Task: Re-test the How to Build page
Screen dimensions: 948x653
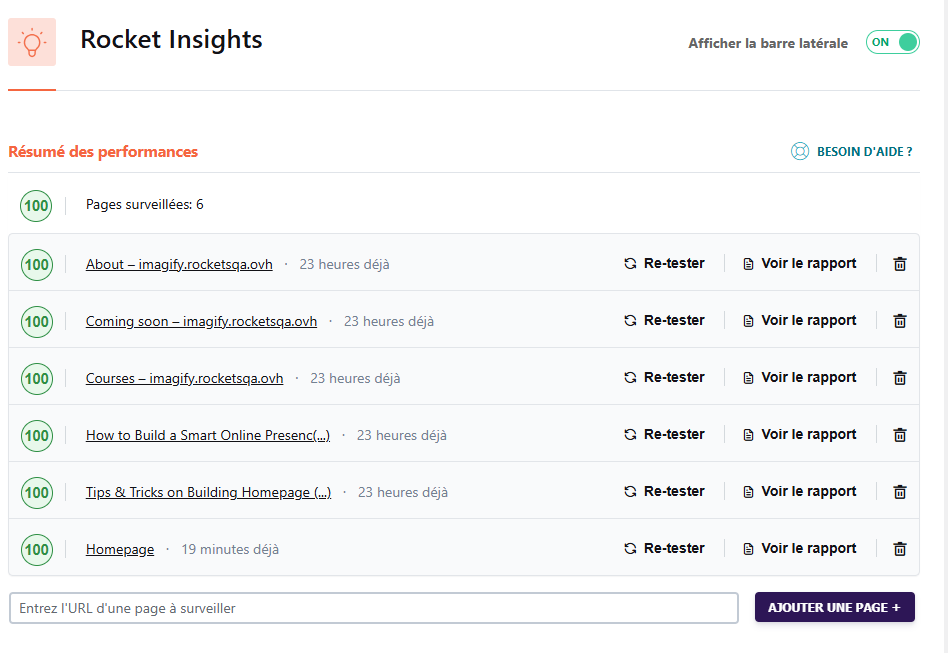Action: (x=664, y=435)
